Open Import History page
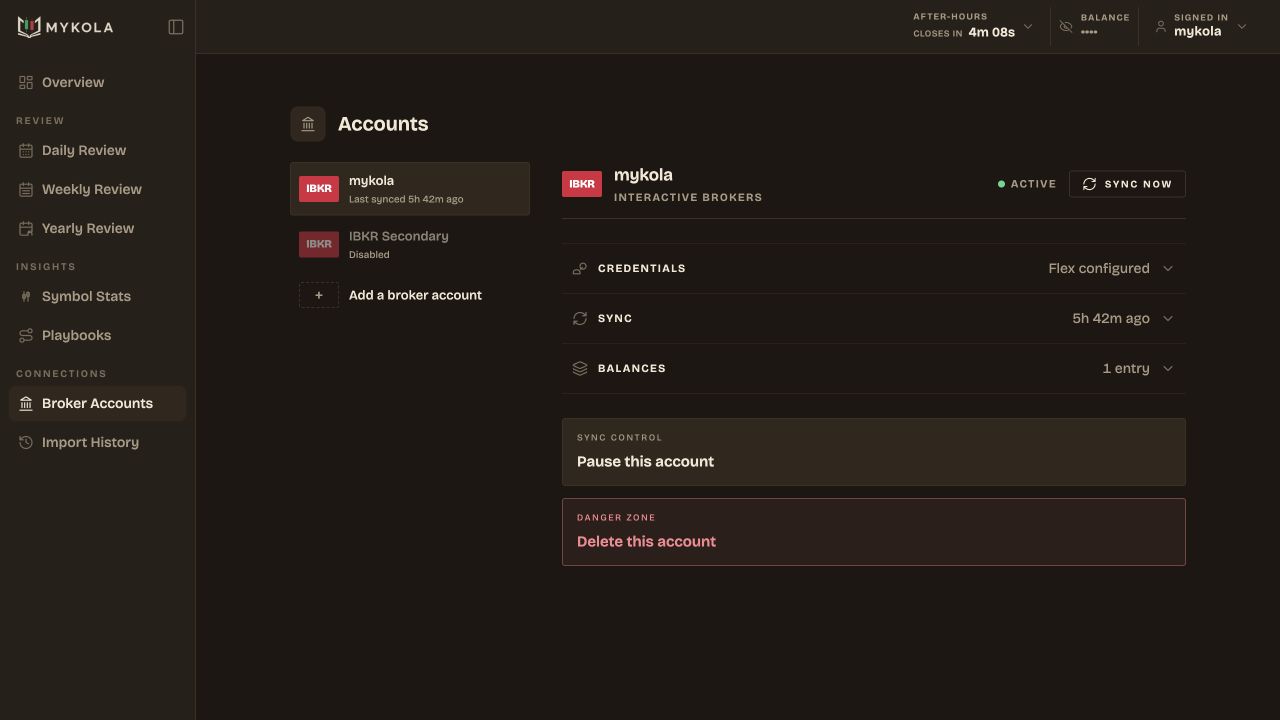Image resolution: width=1280 pixels, height=720 pixels. click(97, 442)
